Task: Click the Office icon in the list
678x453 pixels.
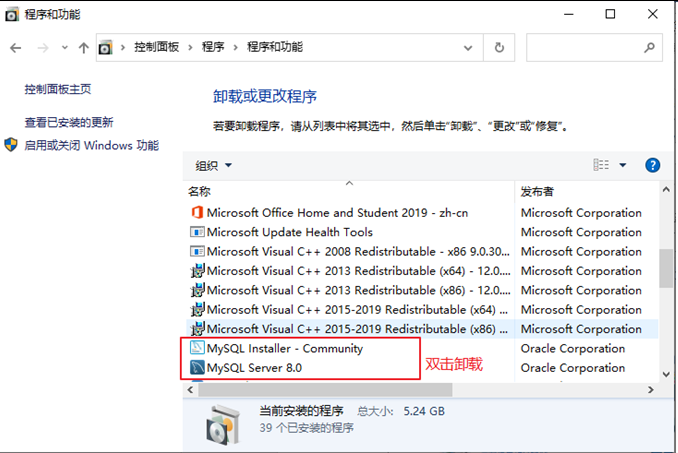Action: [197, 213]
